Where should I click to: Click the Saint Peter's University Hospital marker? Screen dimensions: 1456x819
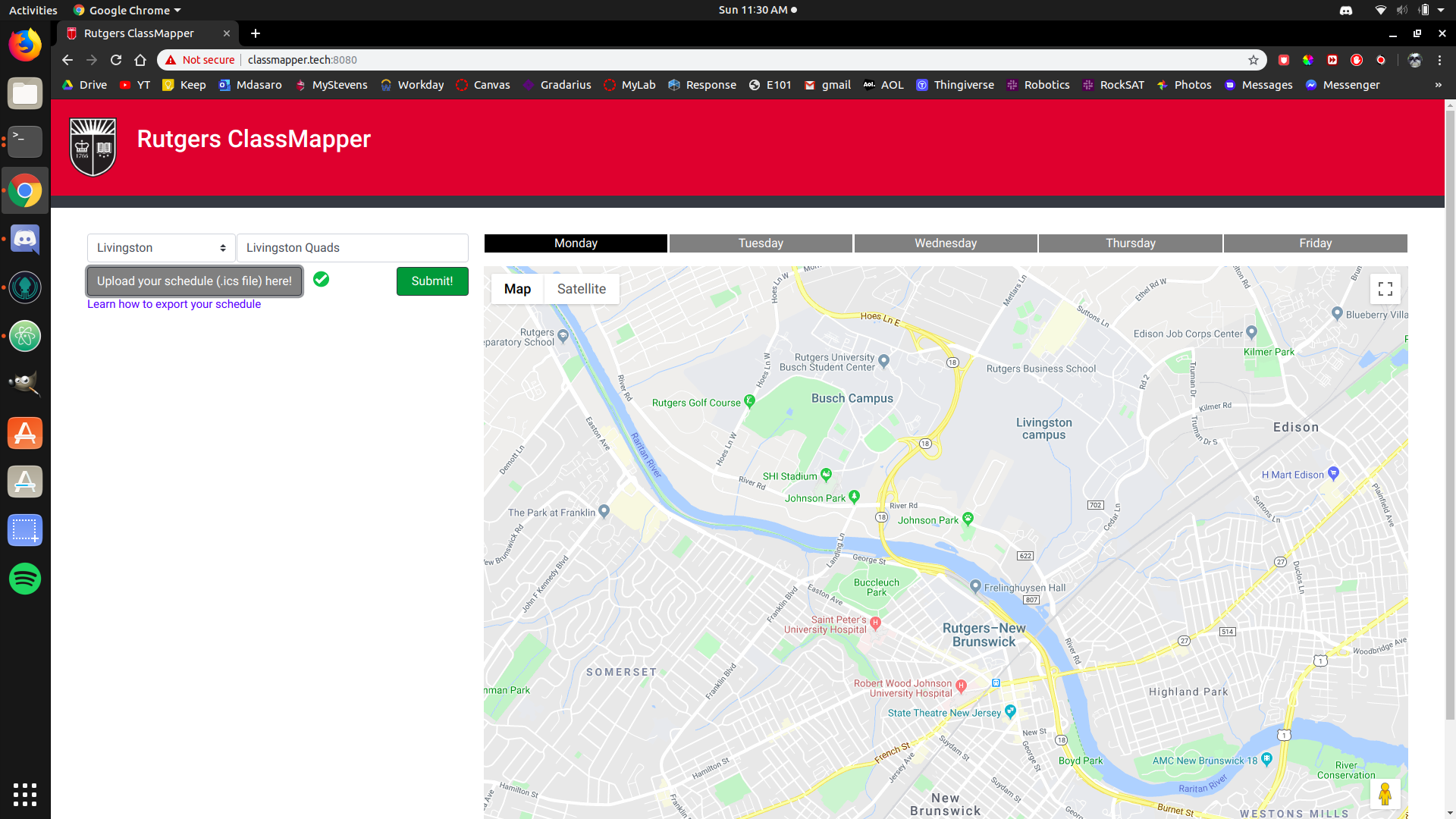click(875, 623)
